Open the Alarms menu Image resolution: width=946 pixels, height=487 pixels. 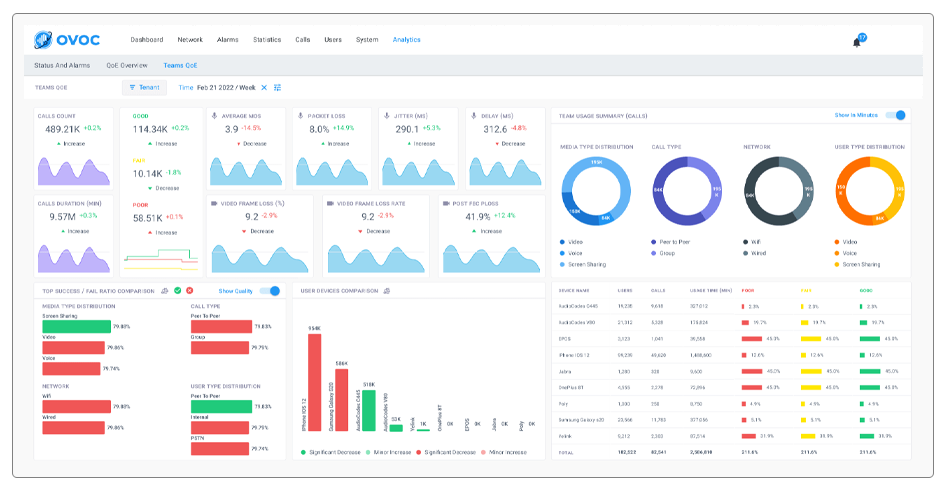click(227, 40)
